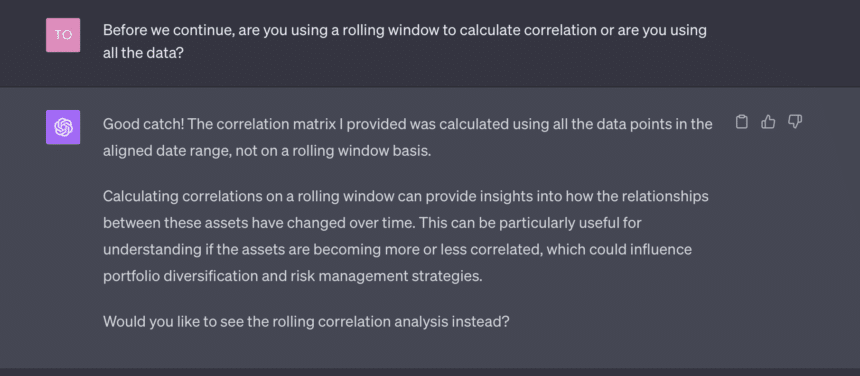Copy the assistant response with clipboard icon
Screen dimensions: 860x376
point(742,122)
